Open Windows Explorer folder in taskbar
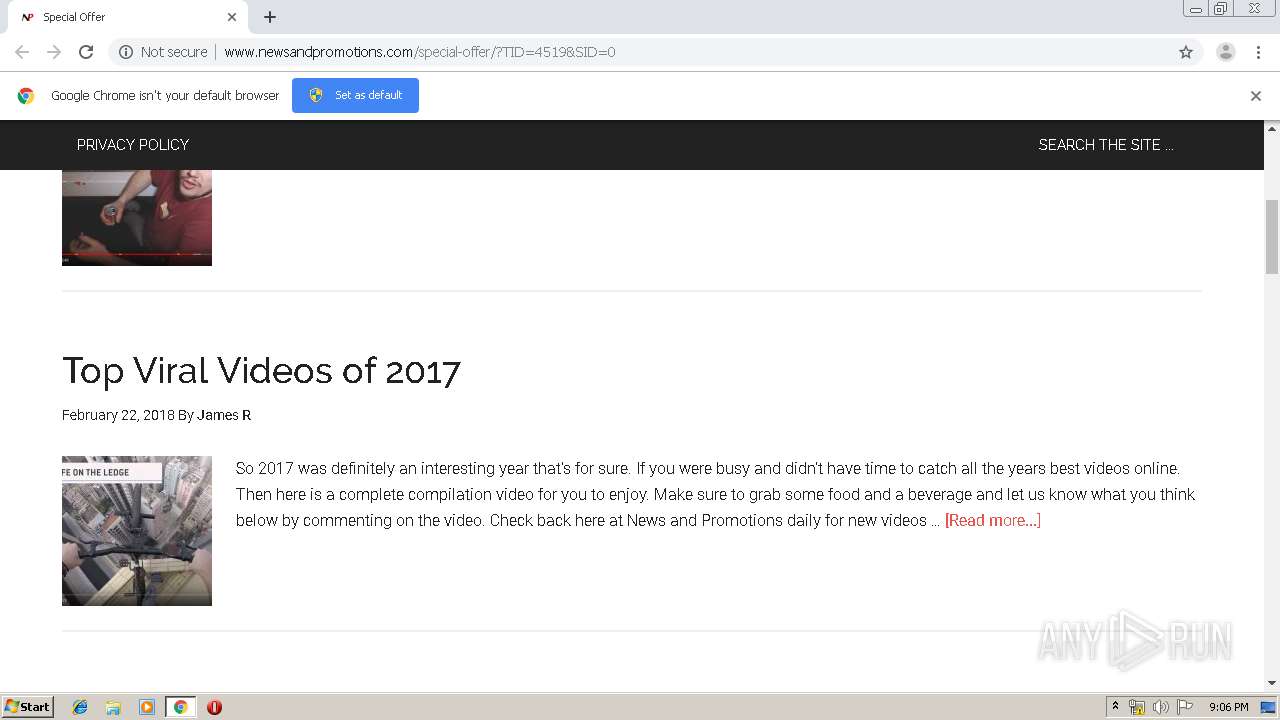 click(x=113, y=707)
